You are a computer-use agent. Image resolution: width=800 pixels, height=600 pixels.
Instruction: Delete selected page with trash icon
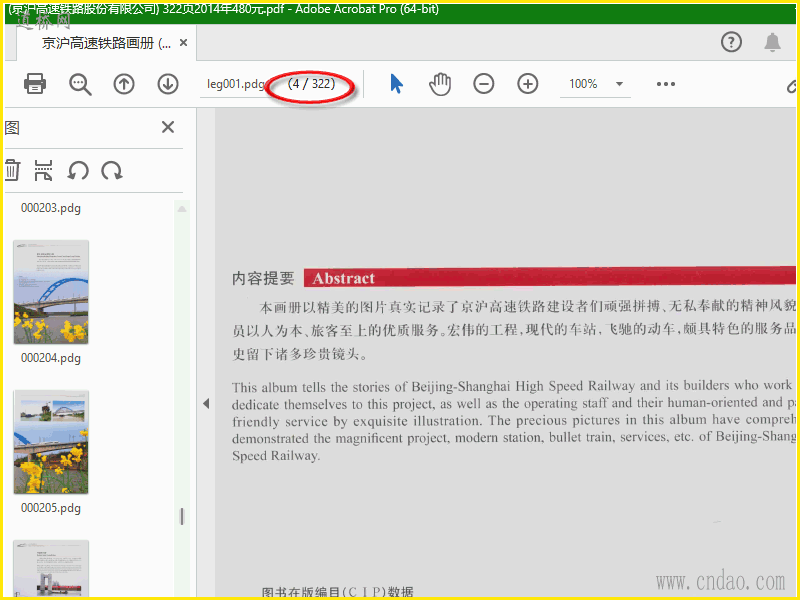[x=12, y=170]
